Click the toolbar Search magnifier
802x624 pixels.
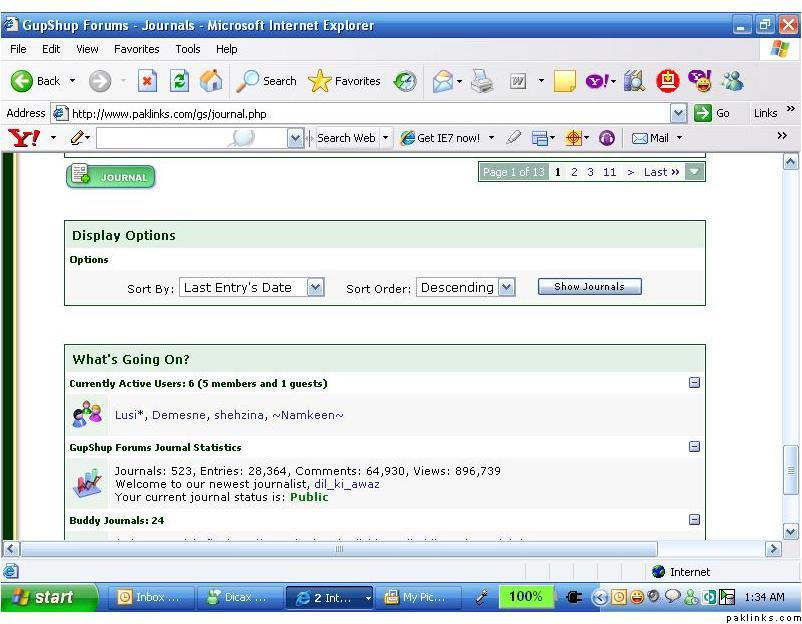pos(266,81)
